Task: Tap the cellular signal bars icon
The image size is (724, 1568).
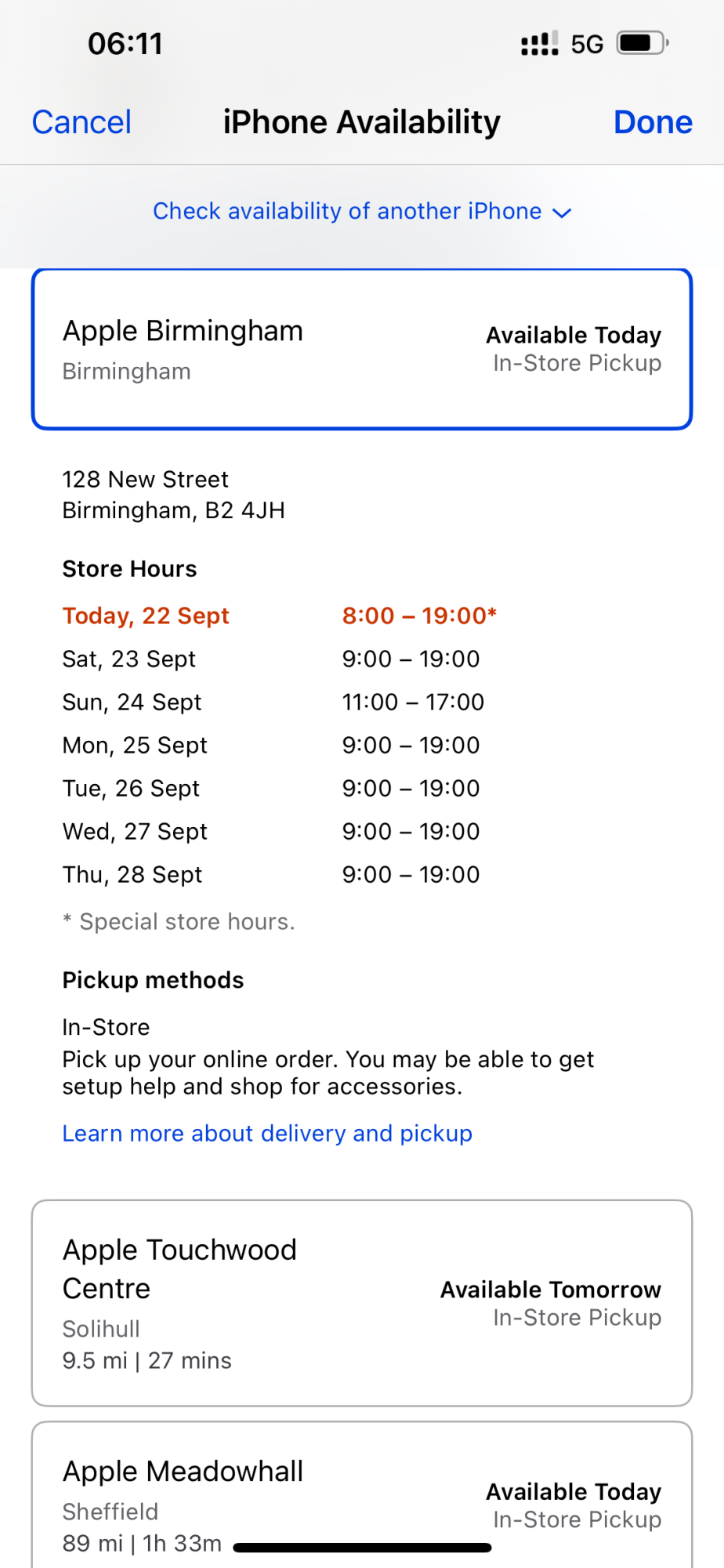Action: [x=539, y=44]
